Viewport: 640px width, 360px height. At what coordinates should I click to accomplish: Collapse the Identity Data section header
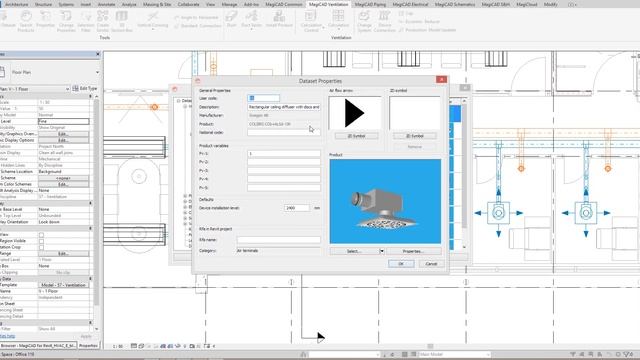[91, 279]
